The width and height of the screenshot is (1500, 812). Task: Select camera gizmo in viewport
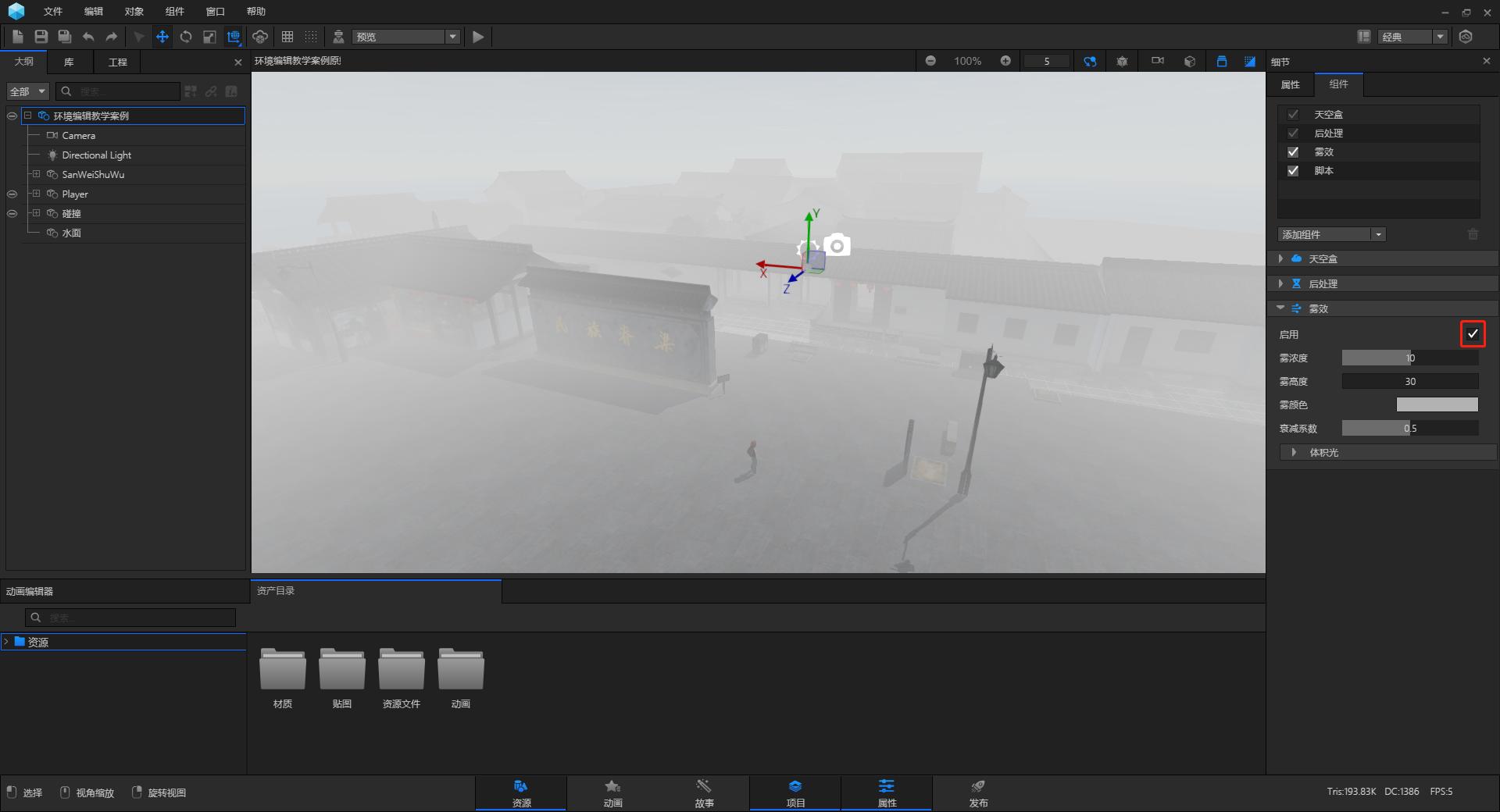tap(837, 246)
